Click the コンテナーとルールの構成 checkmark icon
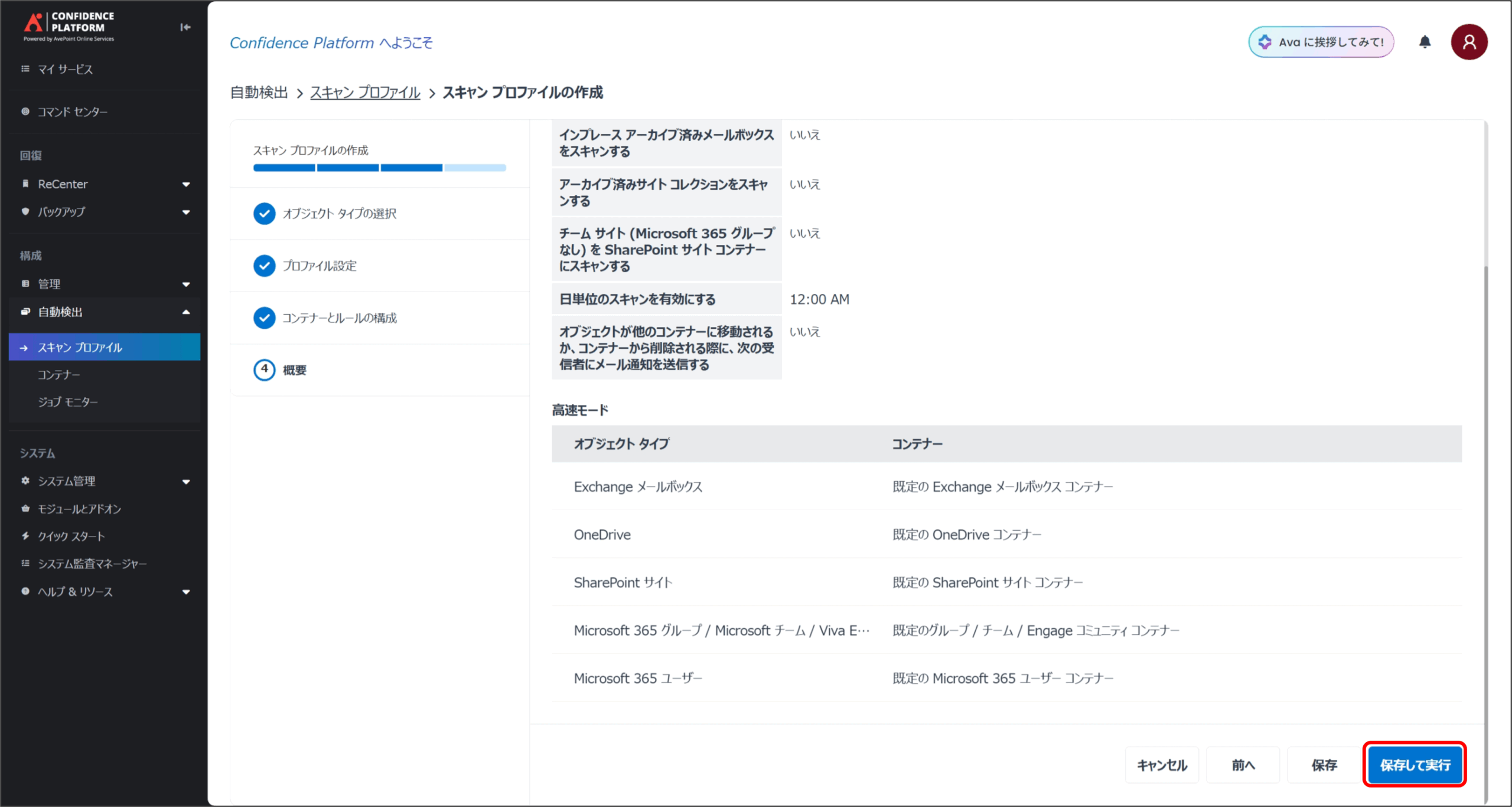 click(x=264, y=318)
